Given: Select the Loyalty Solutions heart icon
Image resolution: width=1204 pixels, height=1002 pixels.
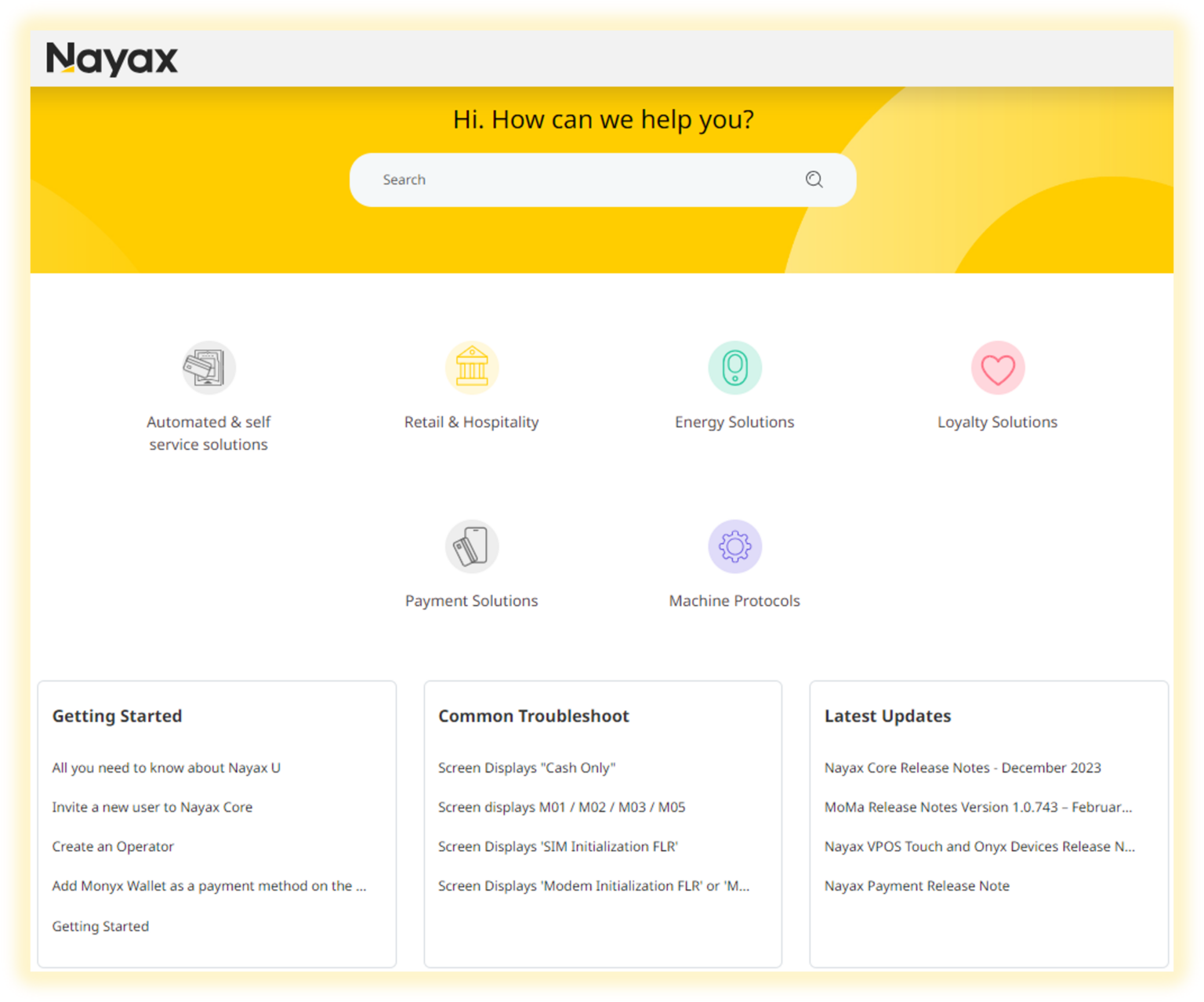Looking at the screenshot, I should coord(996,367).
